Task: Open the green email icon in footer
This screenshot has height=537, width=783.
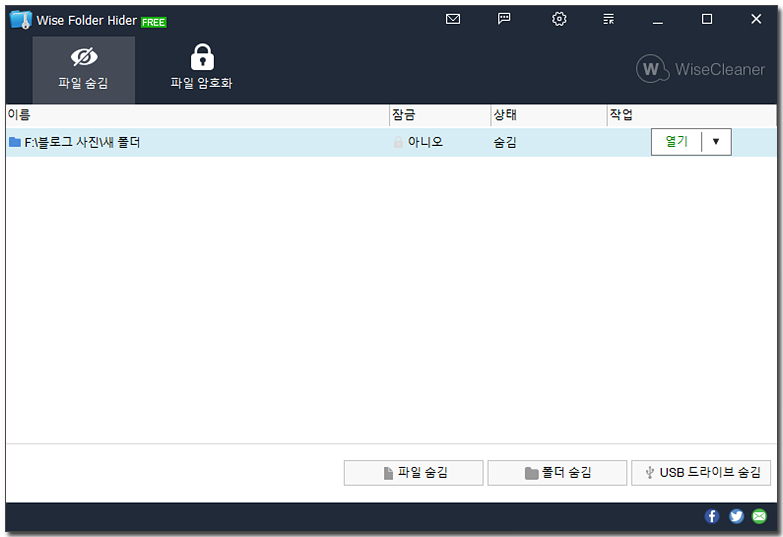Action: pos(760,516)
